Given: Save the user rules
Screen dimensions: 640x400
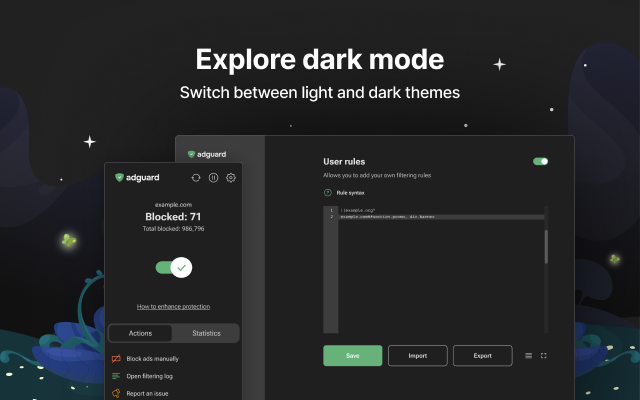Looking at the screenshot, I should (x=353, y=356).
